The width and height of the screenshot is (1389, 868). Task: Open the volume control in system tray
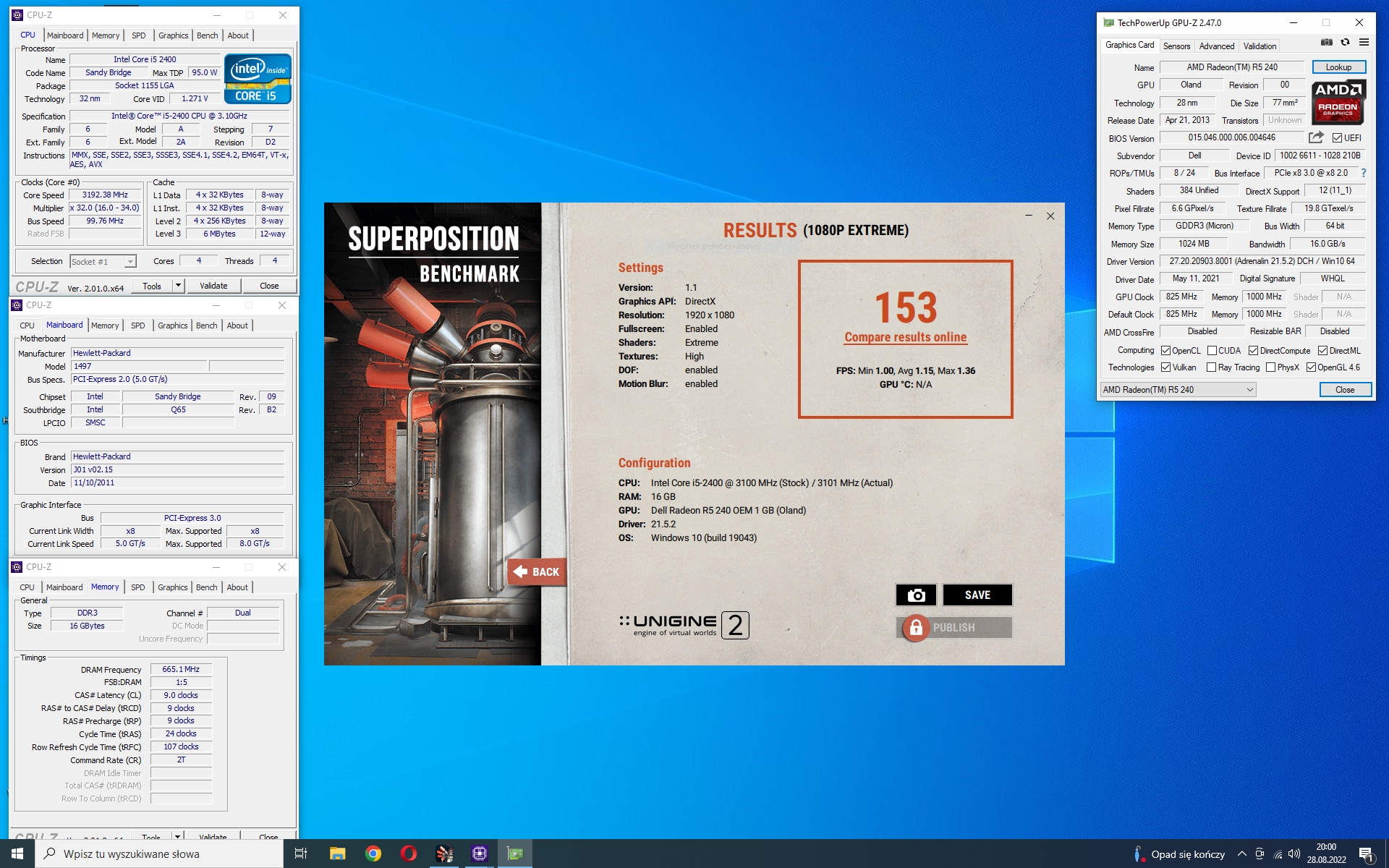coord(1294,854)
